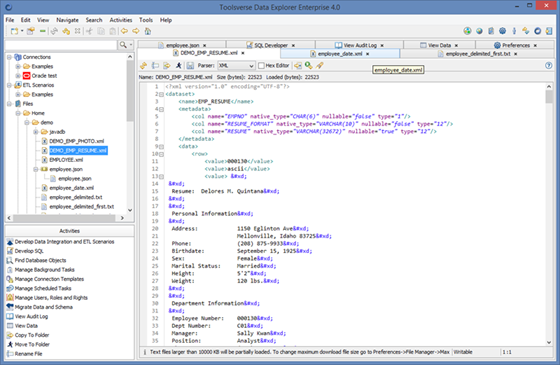Open the Parser XML dropdown
Viewport: 560px width, 365px height.
tap(236, 66)
